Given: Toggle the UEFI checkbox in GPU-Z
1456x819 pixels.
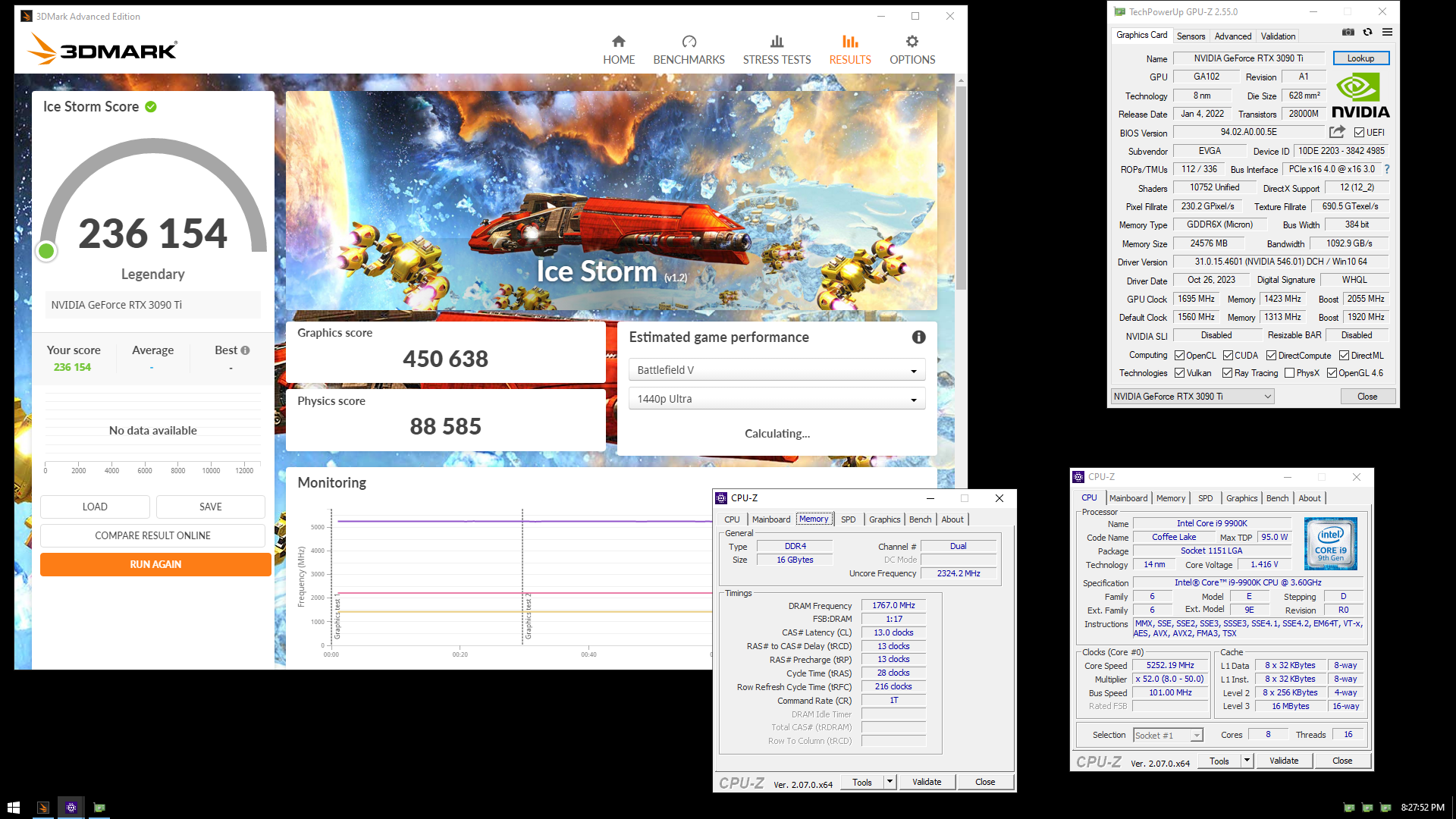Looking at the screenshot, I should pyautogui.click(x=1359, y=133).
